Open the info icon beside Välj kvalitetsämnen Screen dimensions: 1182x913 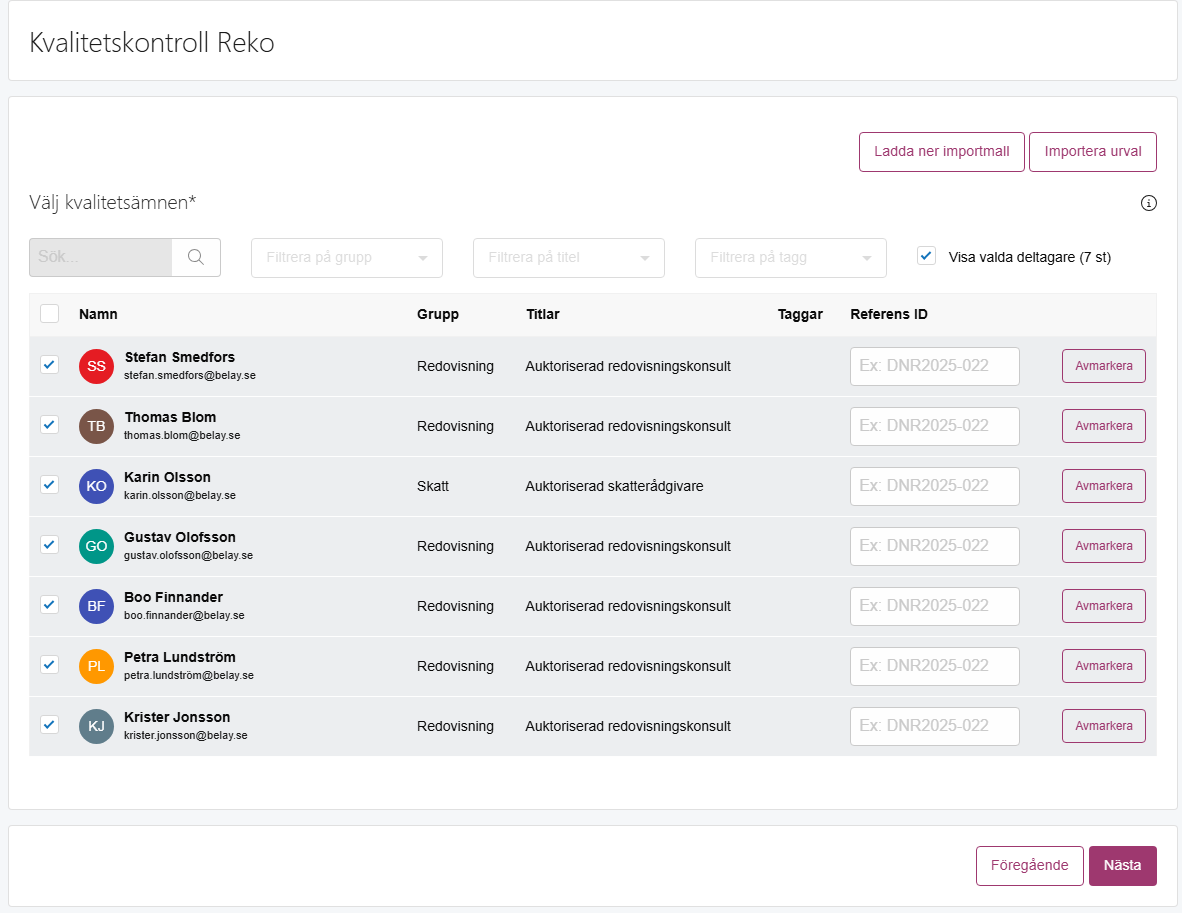pos(1148,203)
